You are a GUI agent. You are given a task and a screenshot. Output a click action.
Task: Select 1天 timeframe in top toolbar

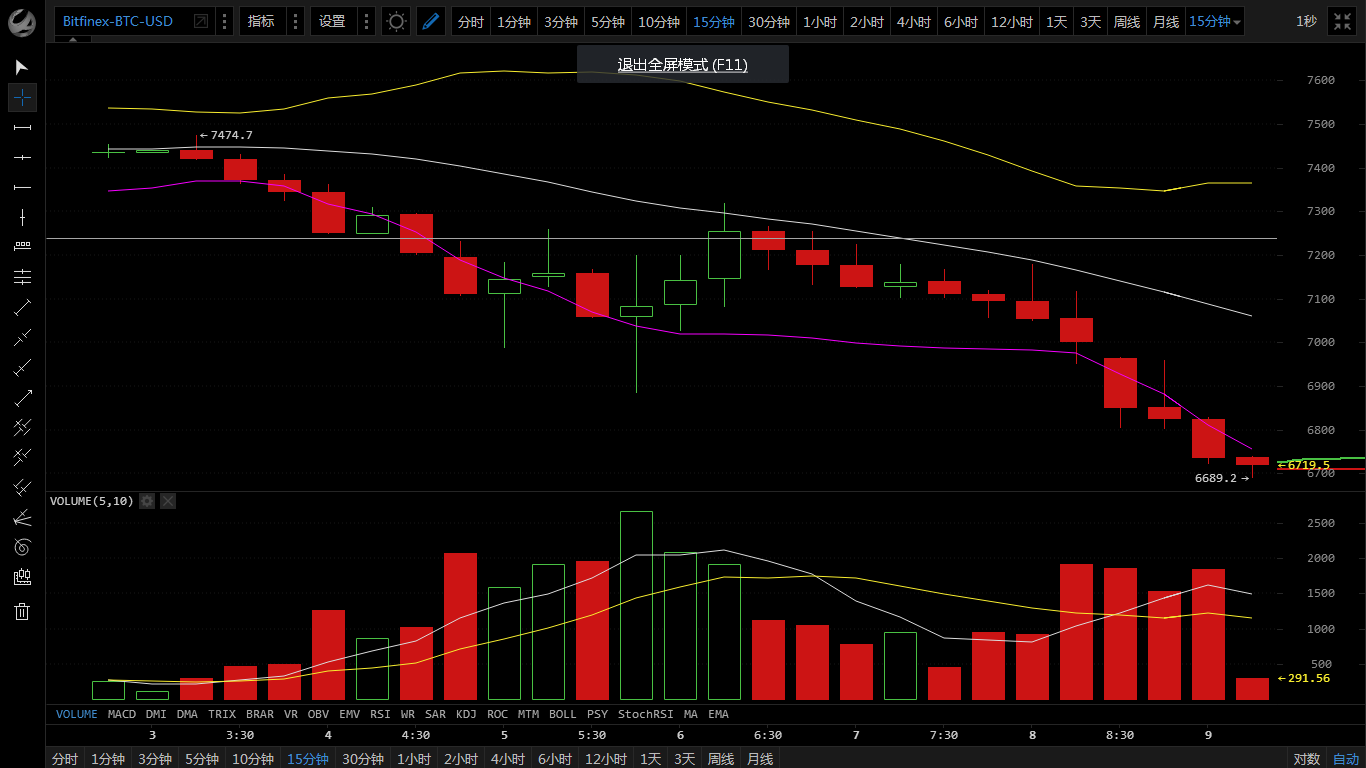[x=1057, y=21]
